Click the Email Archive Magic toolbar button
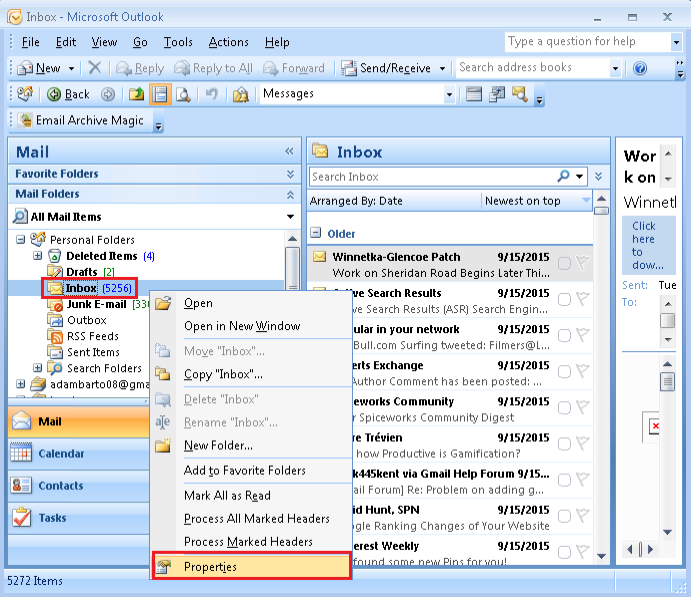691x597 pixels. coord(82,120)
